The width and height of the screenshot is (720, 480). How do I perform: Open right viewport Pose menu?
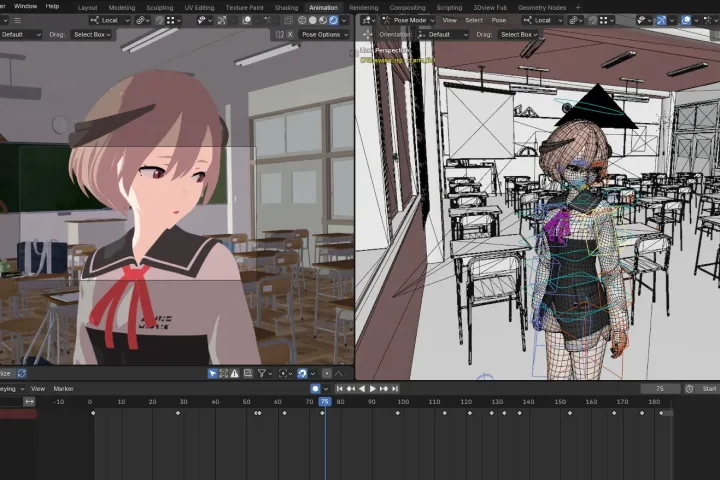[499, 20]
